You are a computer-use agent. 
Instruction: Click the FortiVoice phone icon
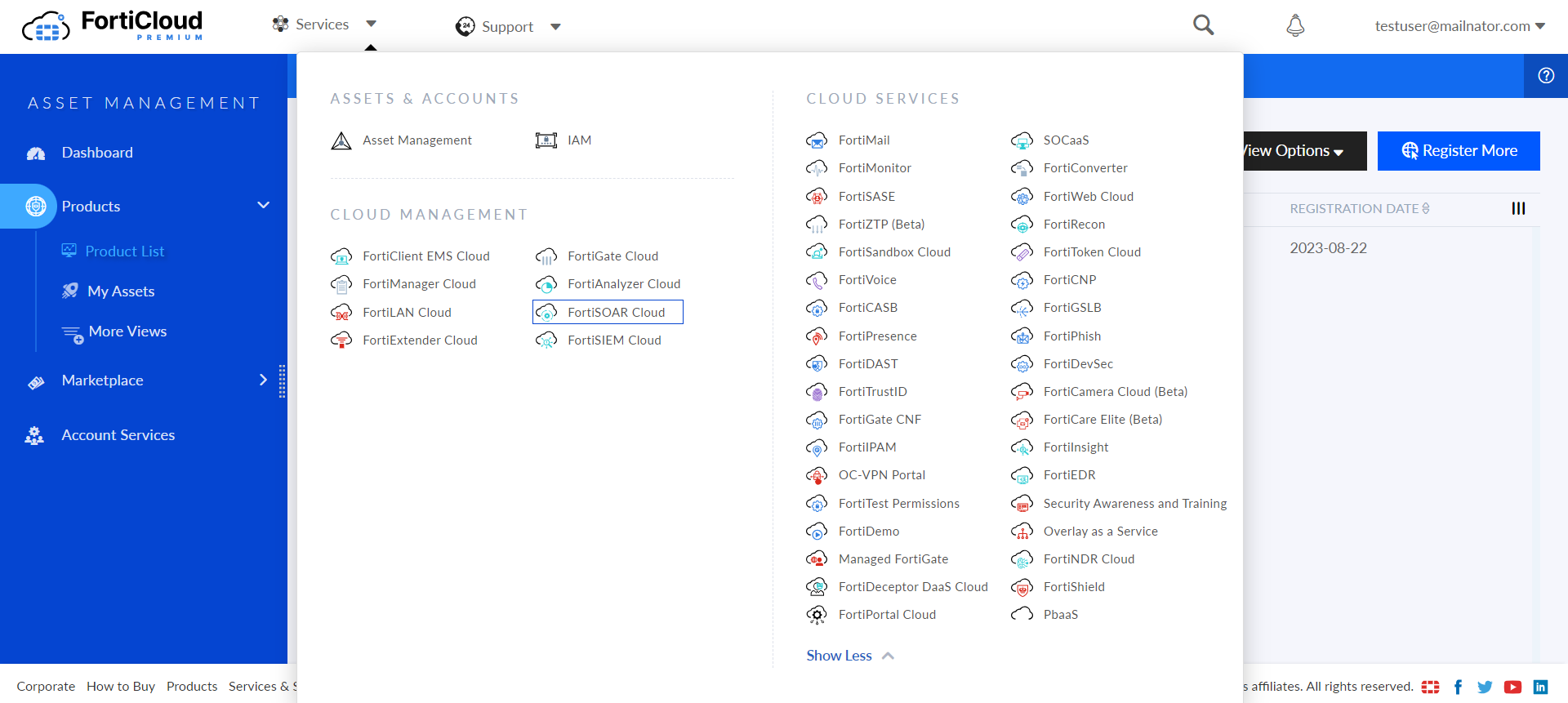click(817, 280)
